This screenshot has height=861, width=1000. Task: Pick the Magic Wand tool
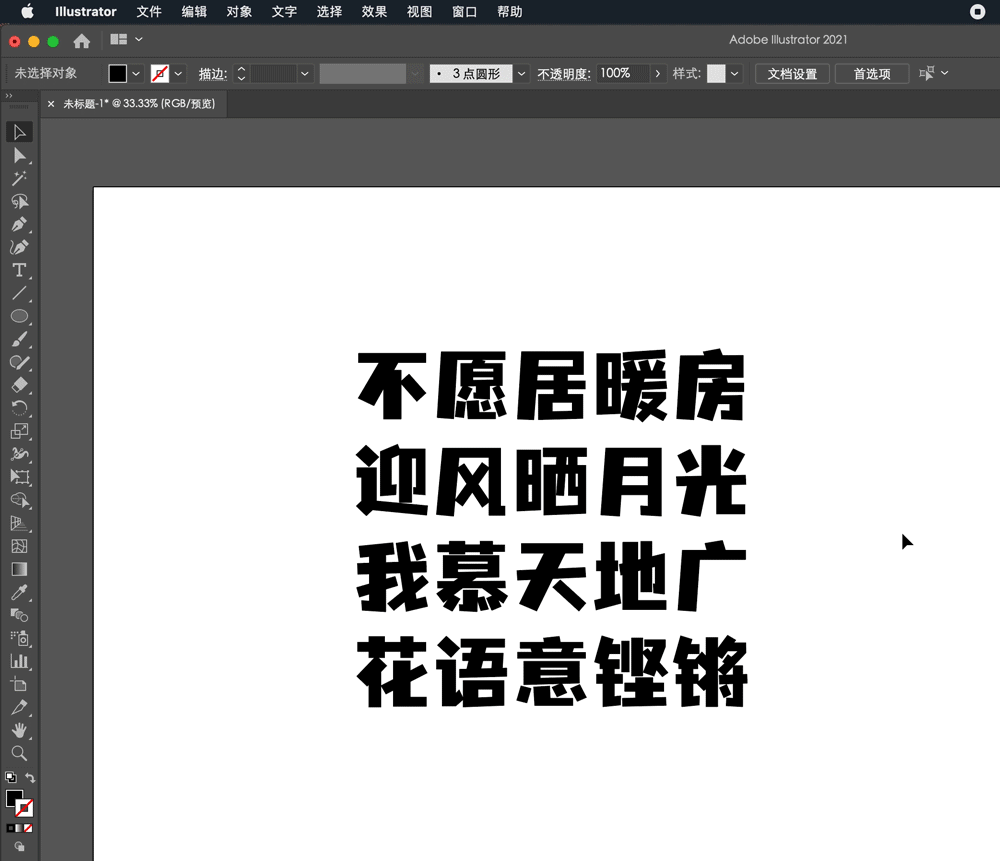point(18,178)
